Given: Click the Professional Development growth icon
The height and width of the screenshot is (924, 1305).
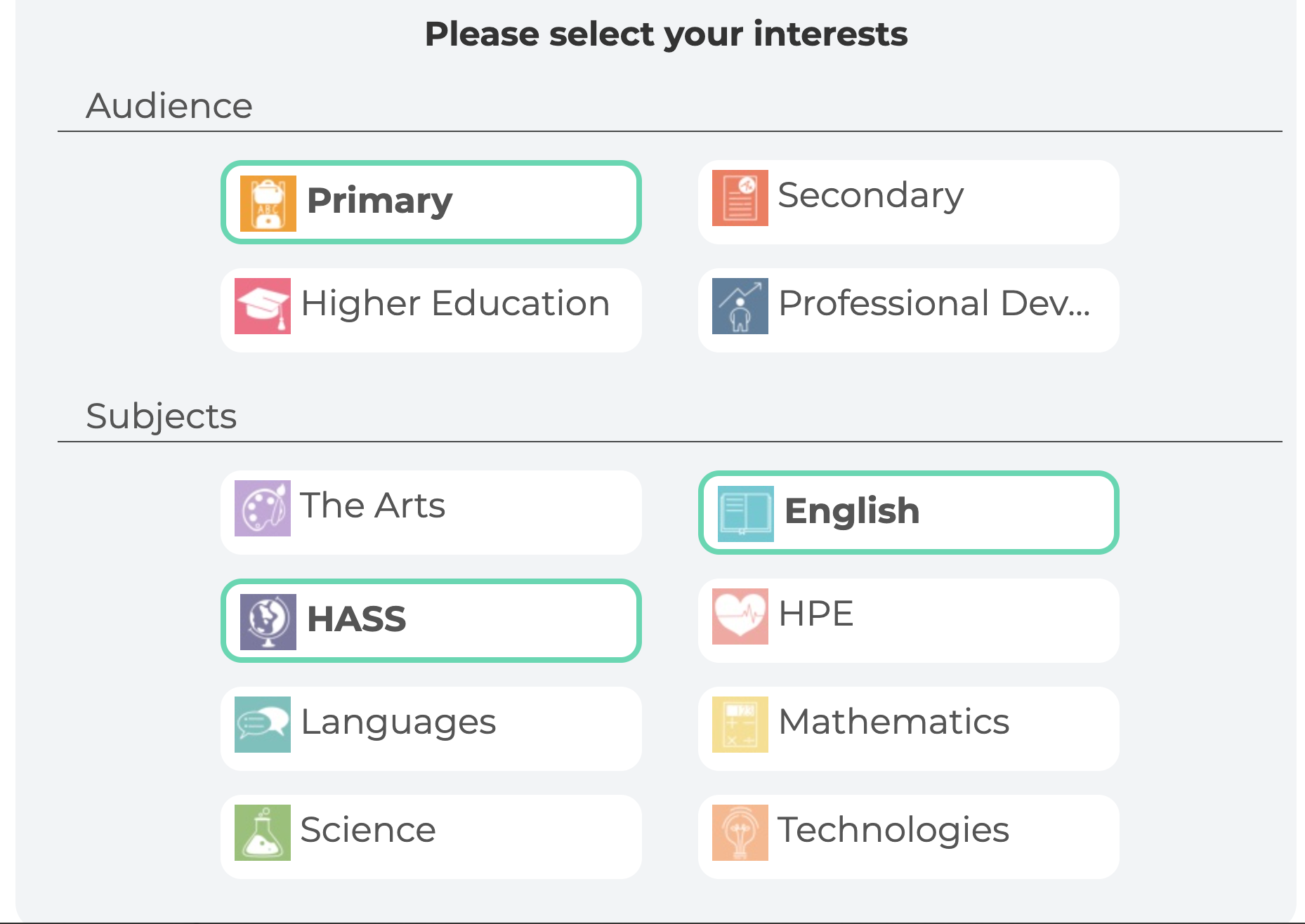Looking at the screenshot, I should [740, 306].
